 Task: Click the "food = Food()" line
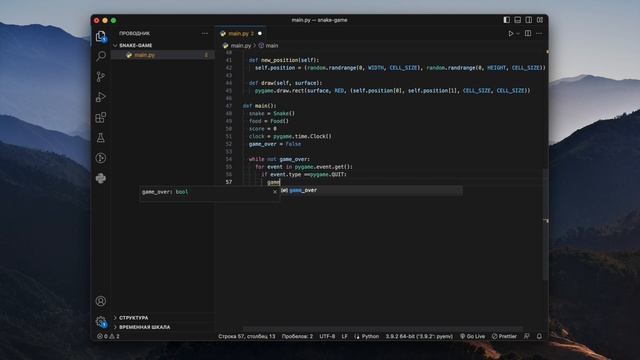point(269,121)
